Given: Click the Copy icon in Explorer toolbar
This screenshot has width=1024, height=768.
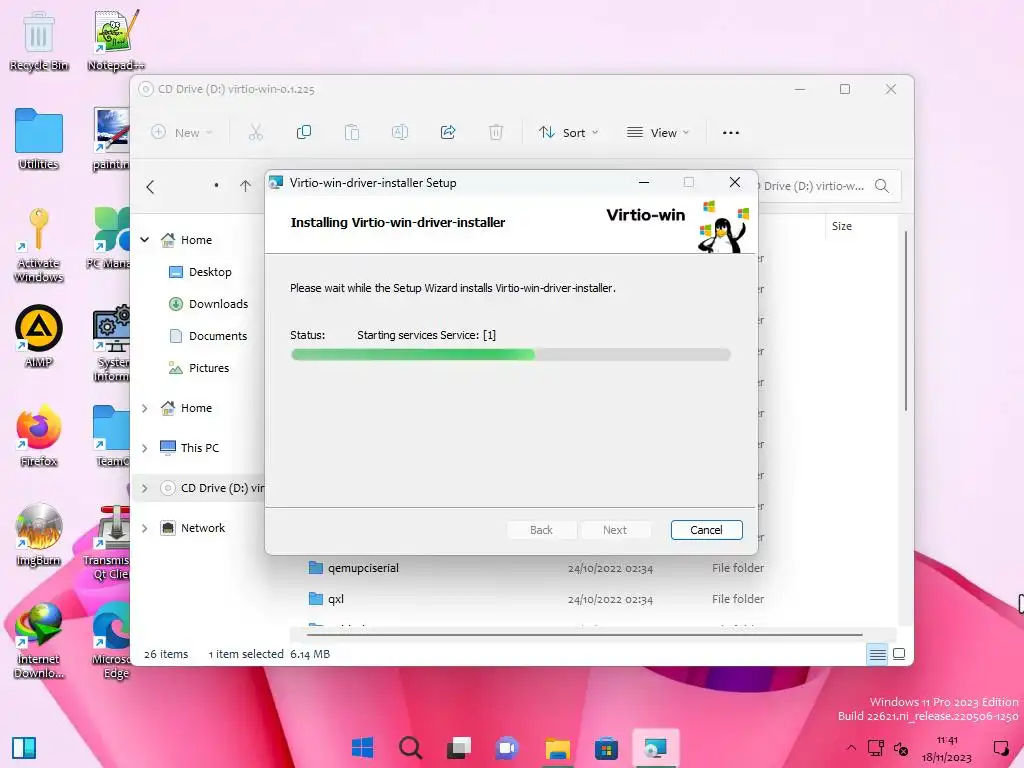Looking at the screenshot, I should (304, 133).
